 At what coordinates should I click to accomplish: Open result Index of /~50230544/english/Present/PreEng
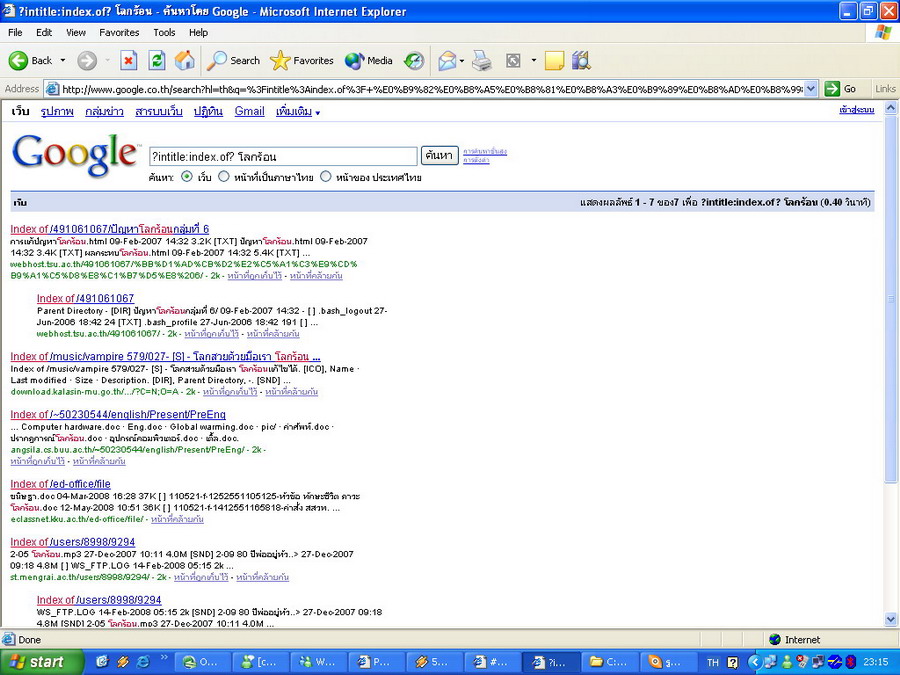[118, 414]
